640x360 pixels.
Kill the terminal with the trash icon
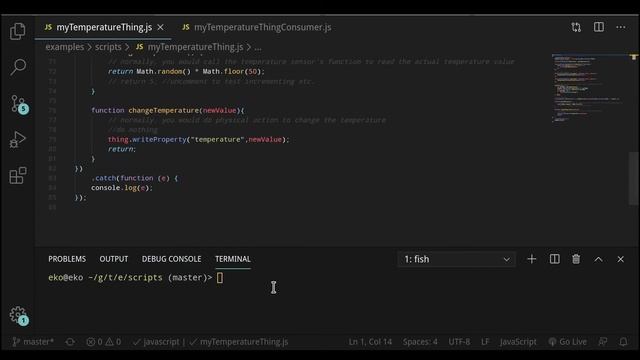pos(576,259)
